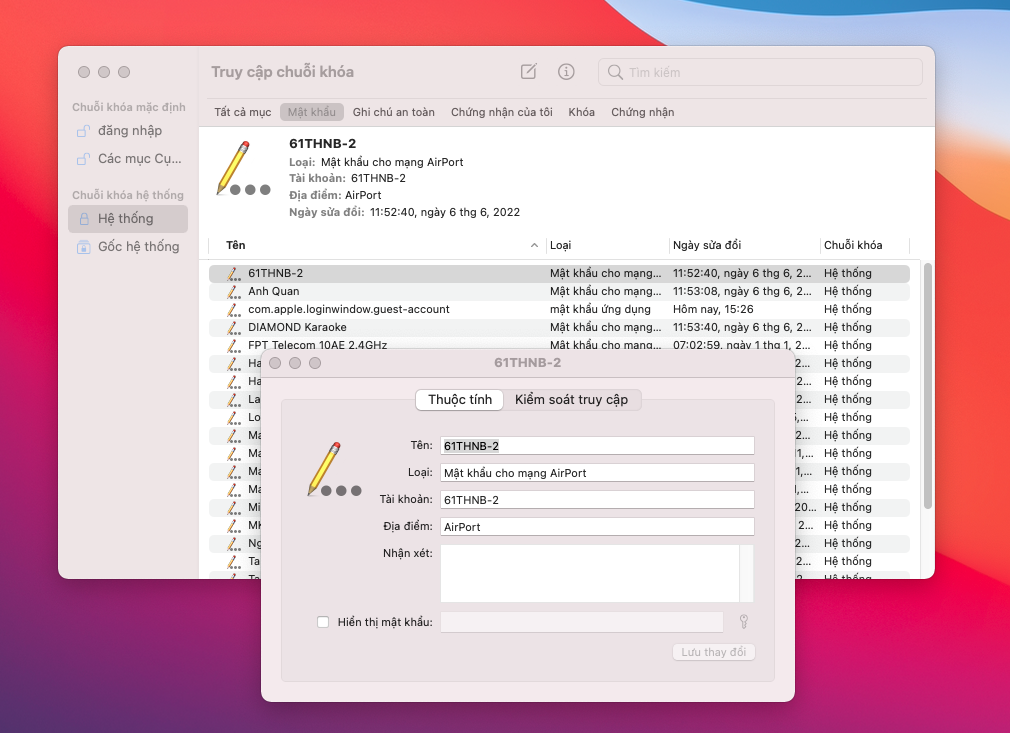Open the Chứng nhận của tôi tab
The width and height of the screenshot is (1010, 733).
502,112
